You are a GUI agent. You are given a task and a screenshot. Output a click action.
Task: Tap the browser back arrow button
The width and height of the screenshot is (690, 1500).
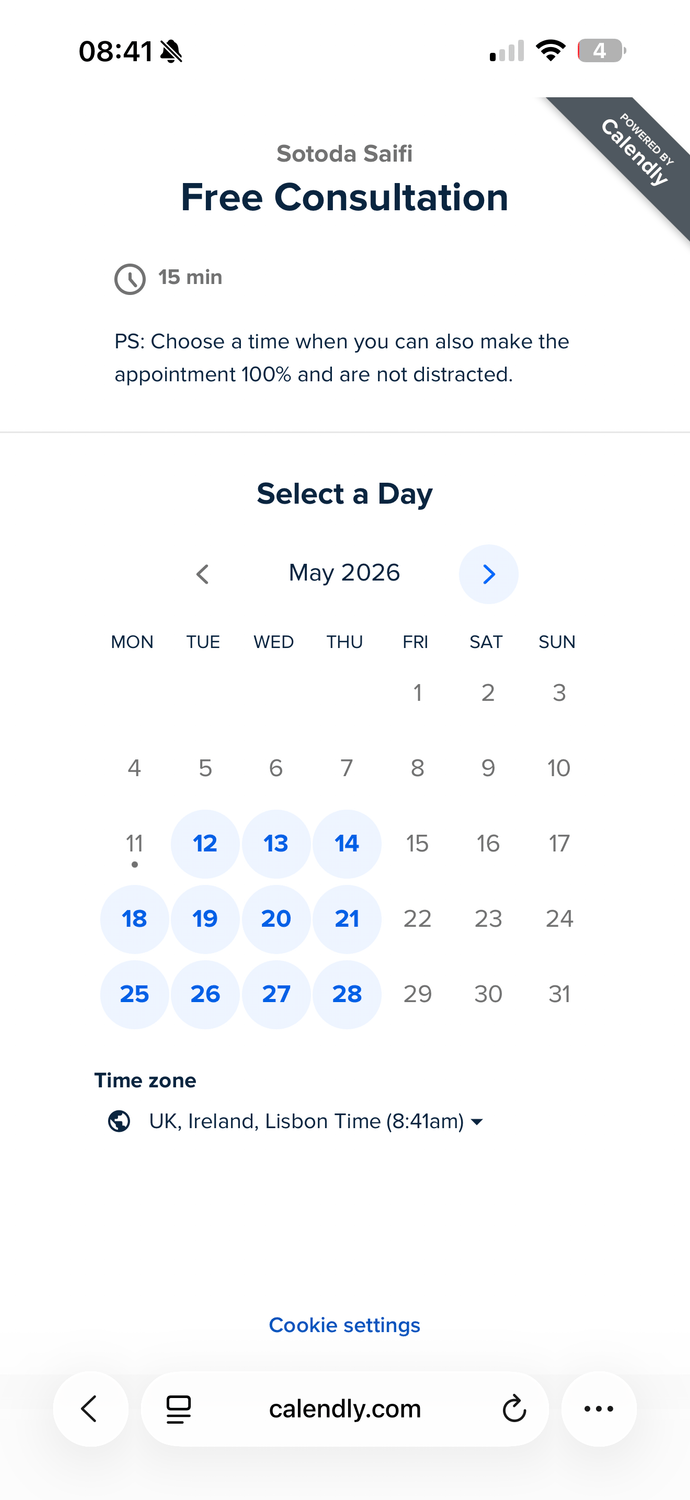click(90, 1409)
